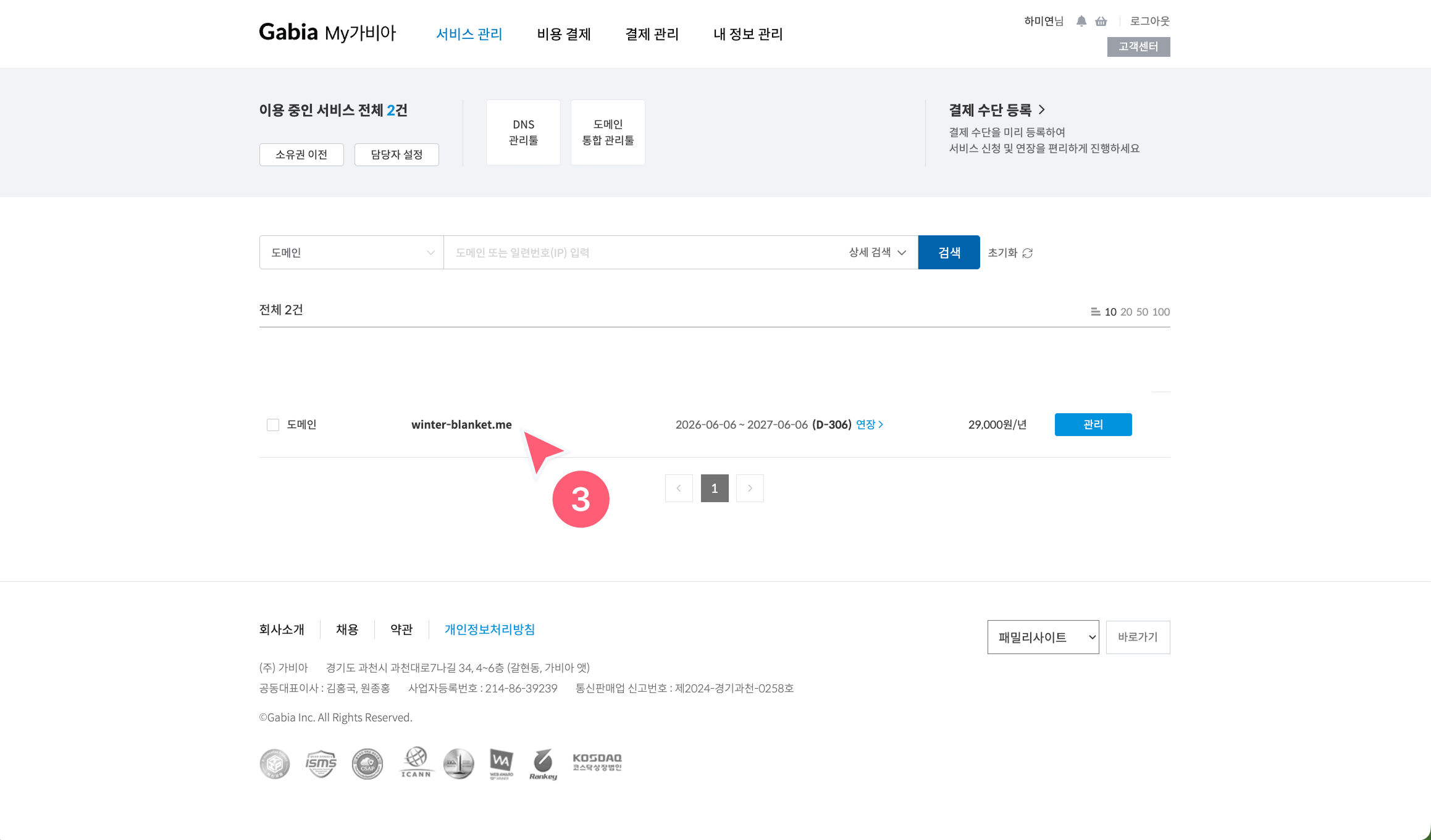Open the 서비스 관리 menu
This screenshot has height=840, width=1431.
click(469, 34)
